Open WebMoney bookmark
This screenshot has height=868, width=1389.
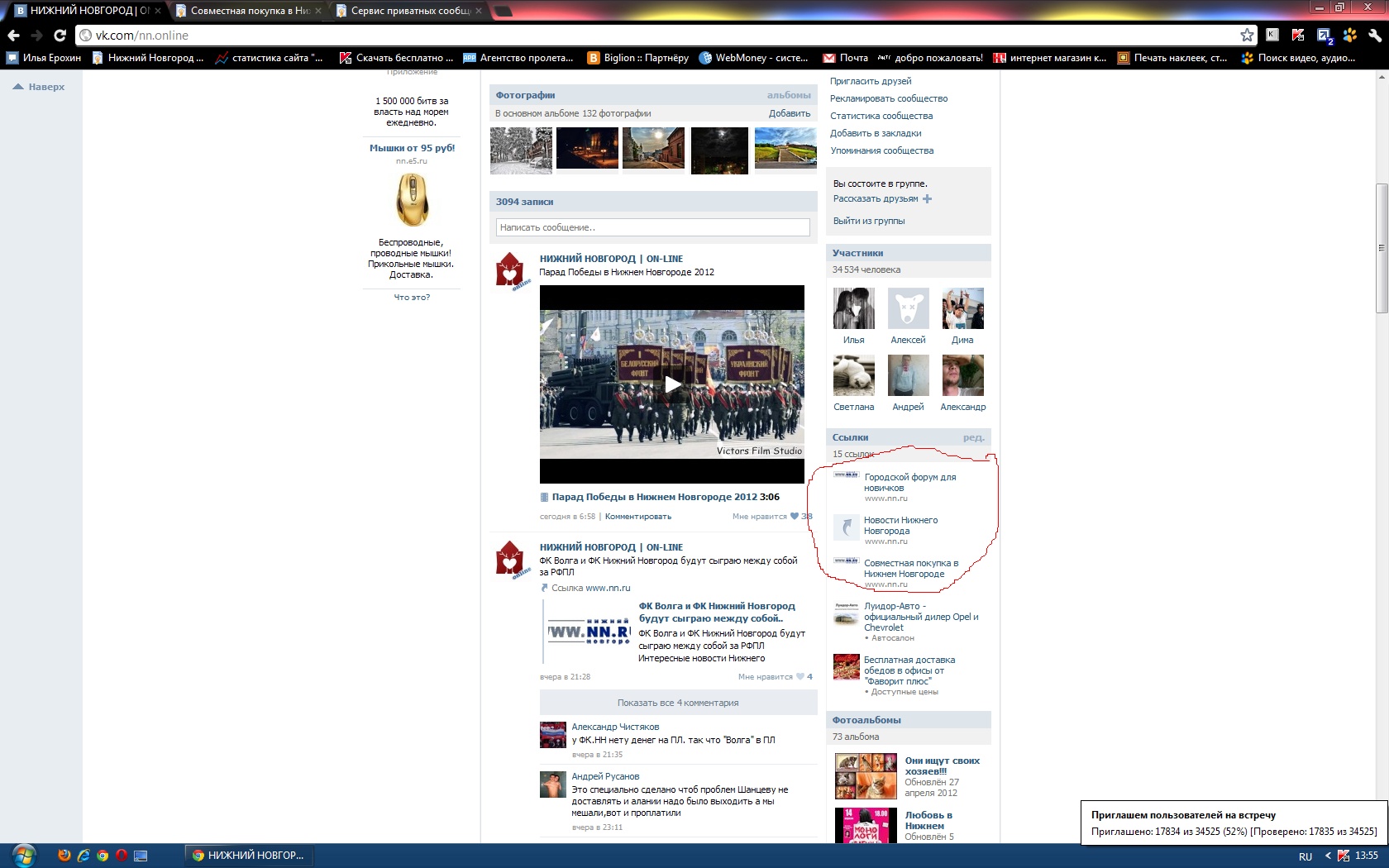tap(754, 58)
